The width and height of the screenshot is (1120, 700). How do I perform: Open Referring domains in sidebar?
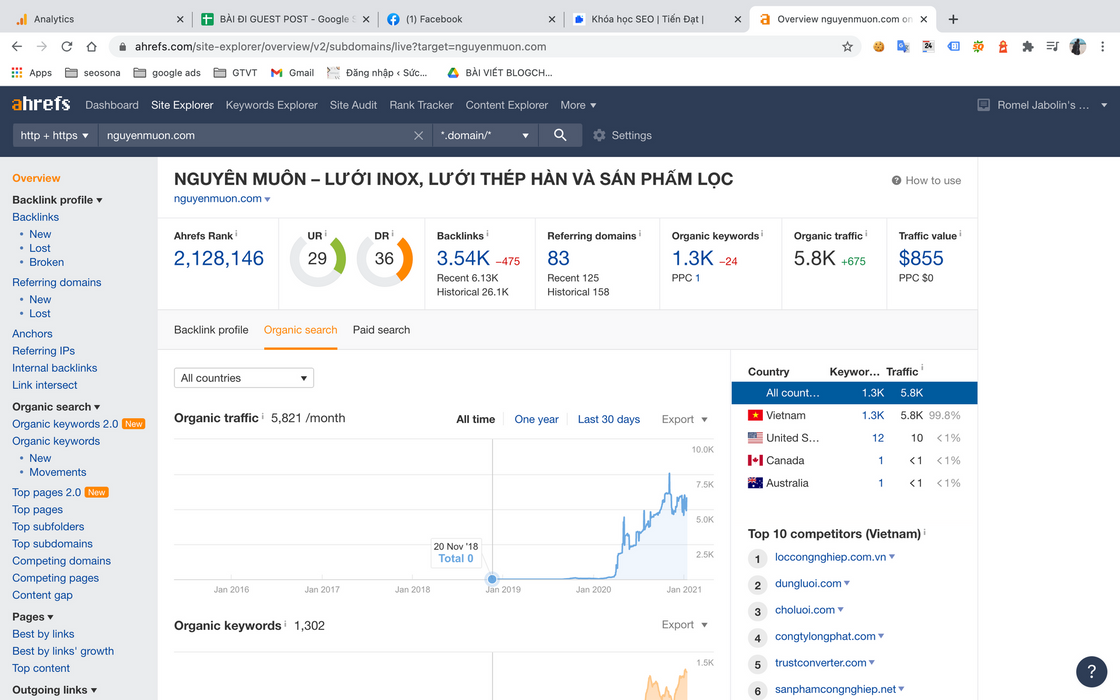coord(57,282)
